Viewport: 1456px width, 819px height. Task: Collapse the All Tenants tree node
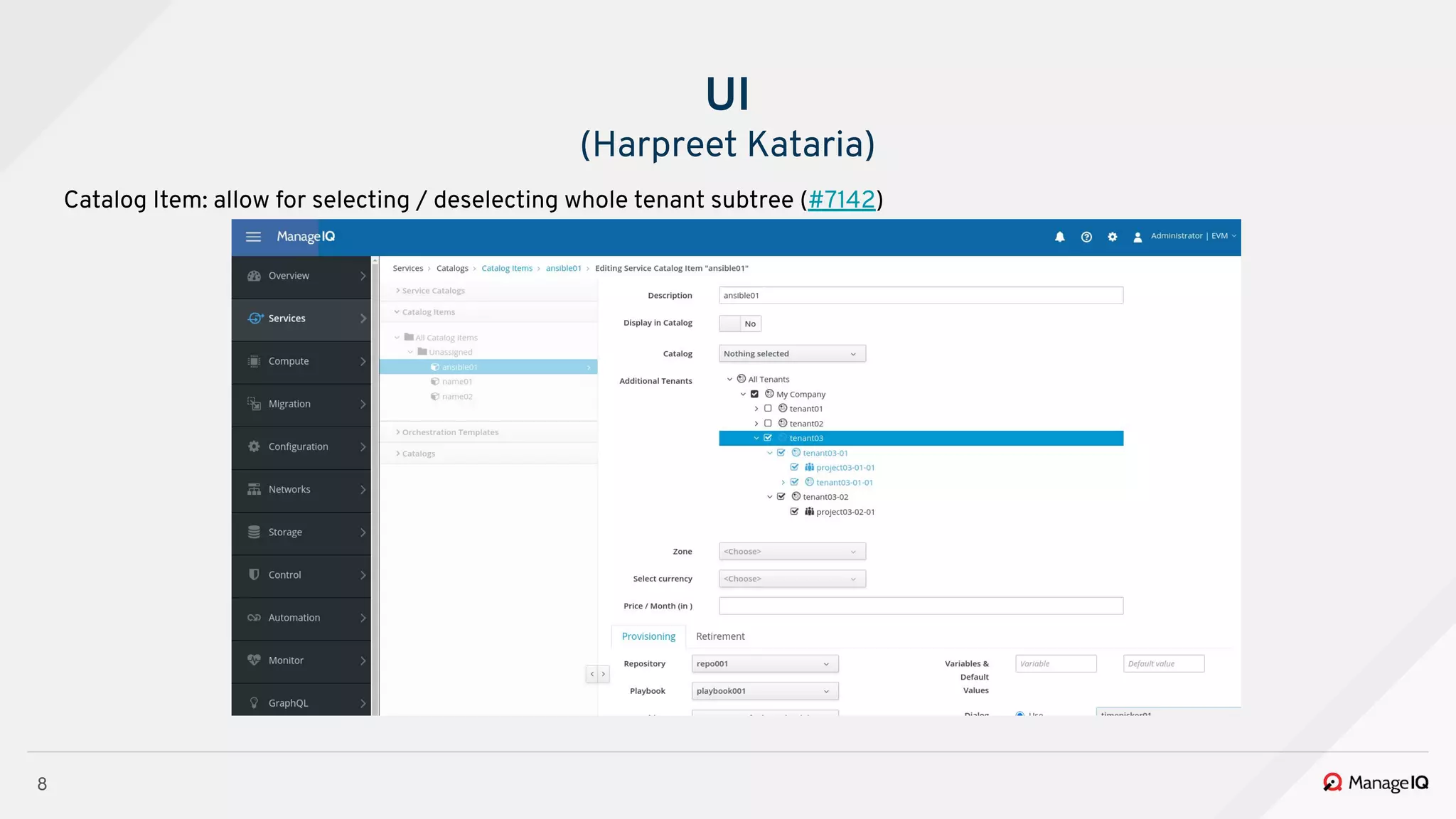pyautogui.click(x=729, y=379)
